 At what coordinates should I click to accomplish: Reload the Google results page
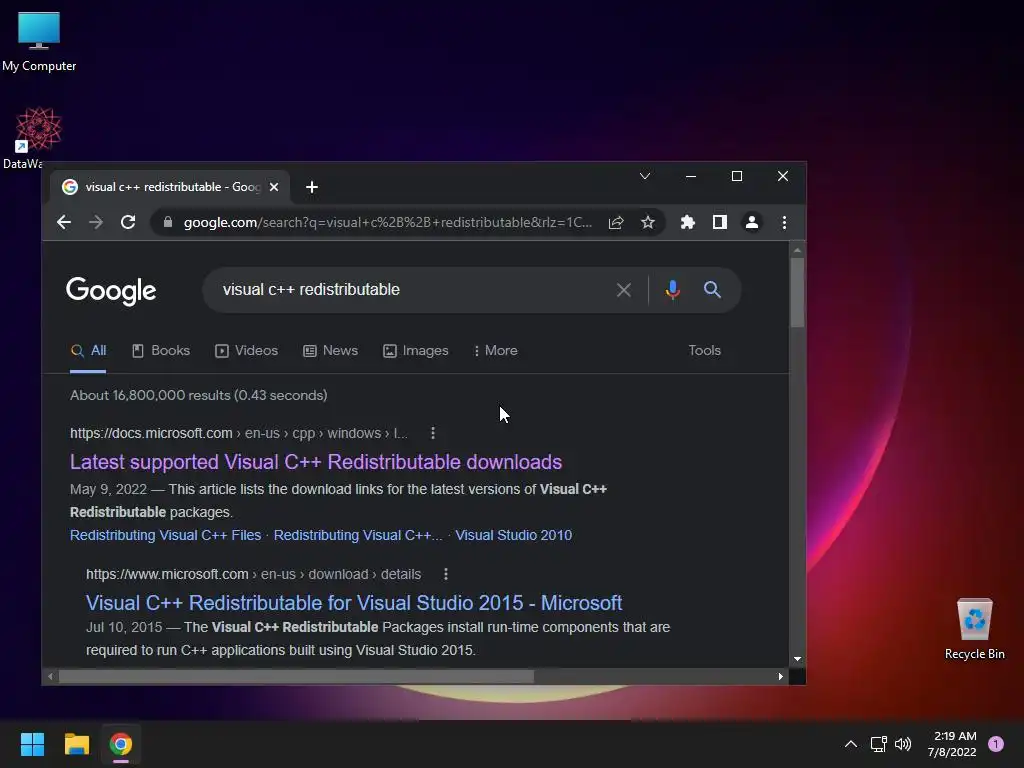[x=128, y=222]
